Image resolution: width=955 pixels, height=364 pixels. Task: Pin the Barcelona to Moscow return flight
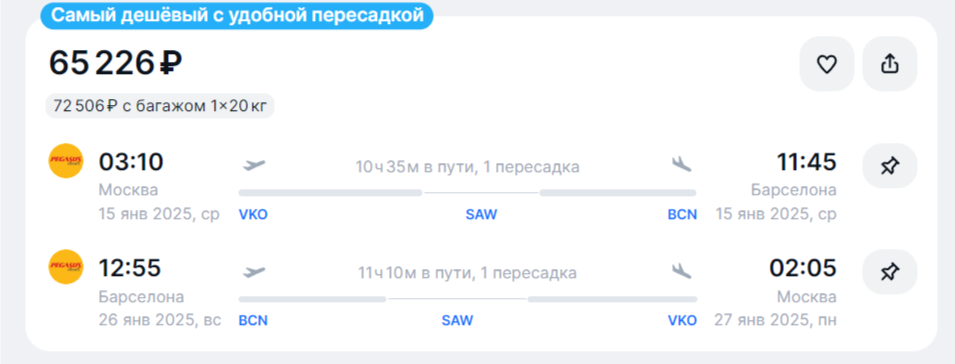point(890,271)
